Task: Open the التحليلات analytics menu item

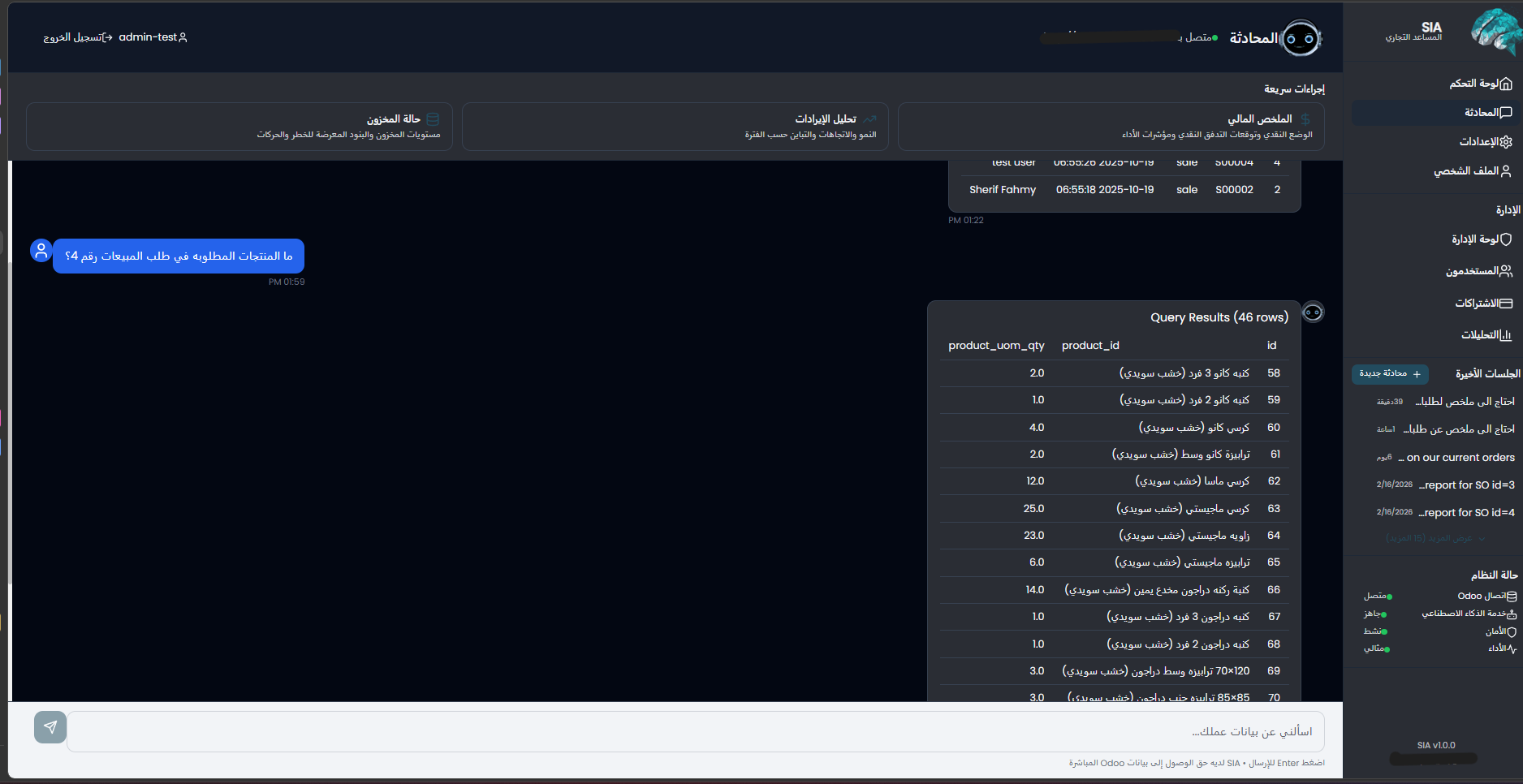Action: pyautogui.click(x=1434, y=335)
